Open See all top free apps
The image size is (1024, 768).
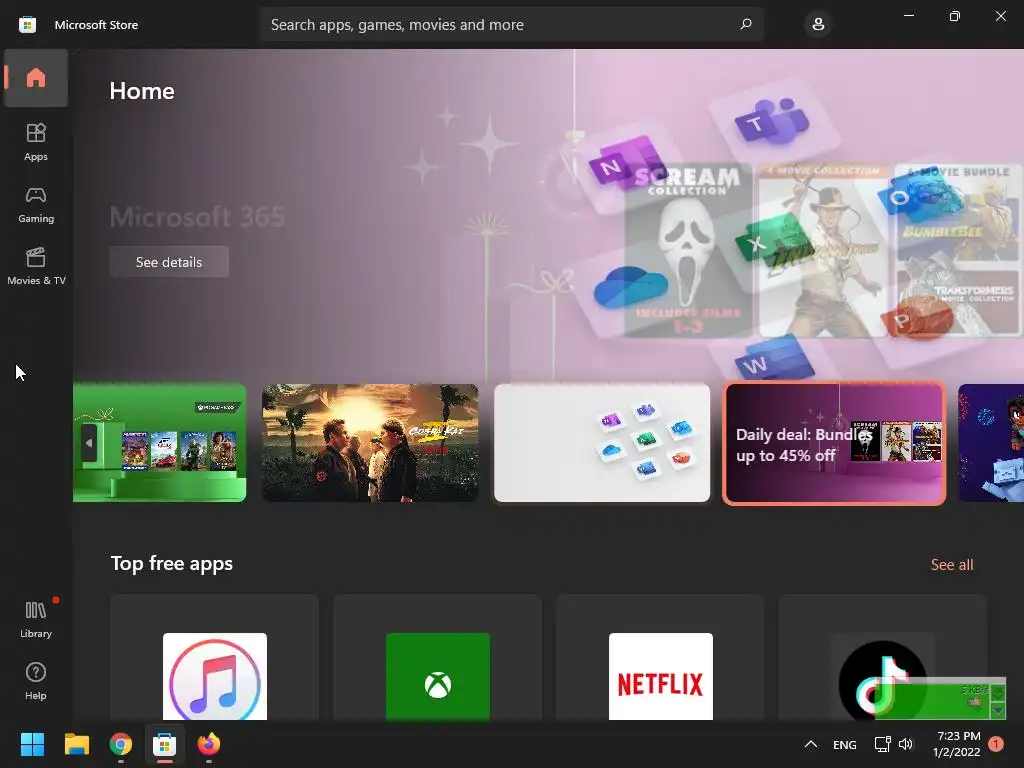click(952, 564)
